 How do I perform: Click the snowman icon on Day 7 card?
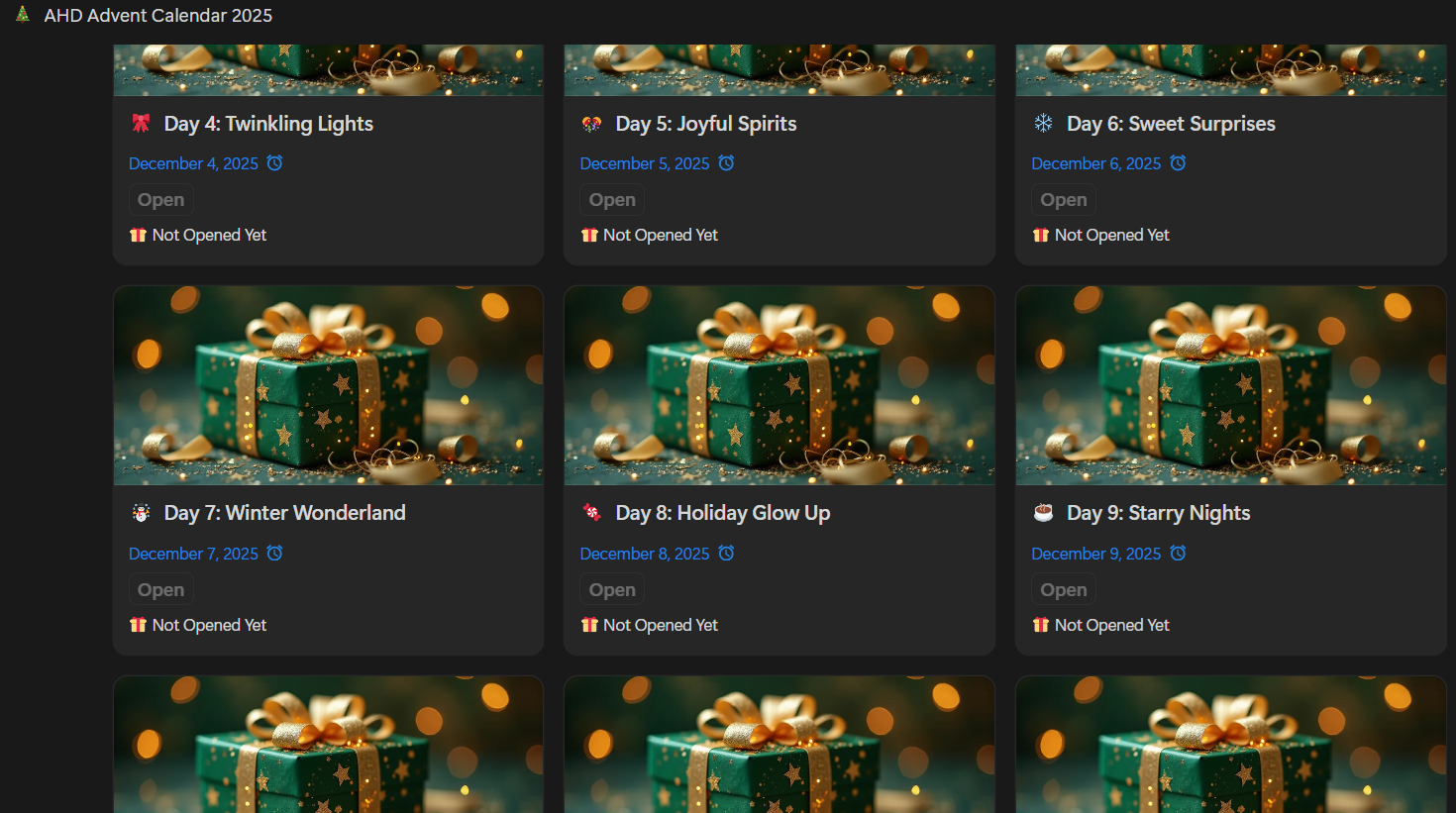point(142,513)
